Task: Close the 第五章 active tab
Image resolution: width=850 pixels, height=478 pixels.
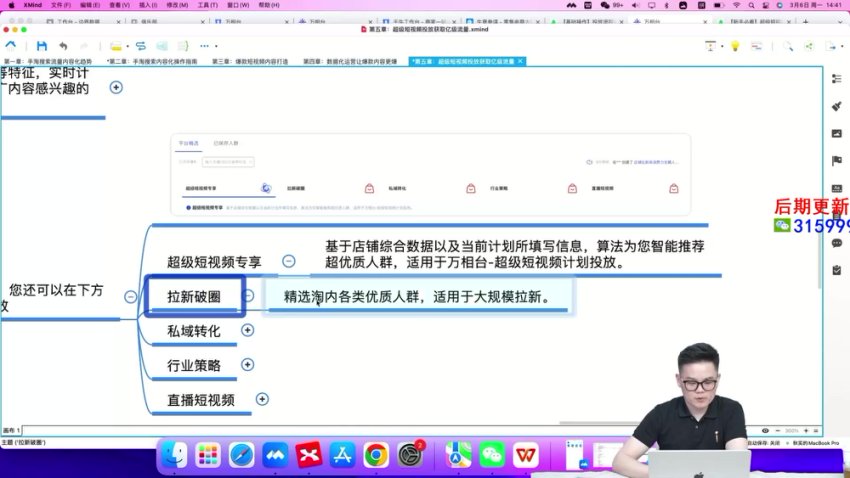Action: [520, 62]
